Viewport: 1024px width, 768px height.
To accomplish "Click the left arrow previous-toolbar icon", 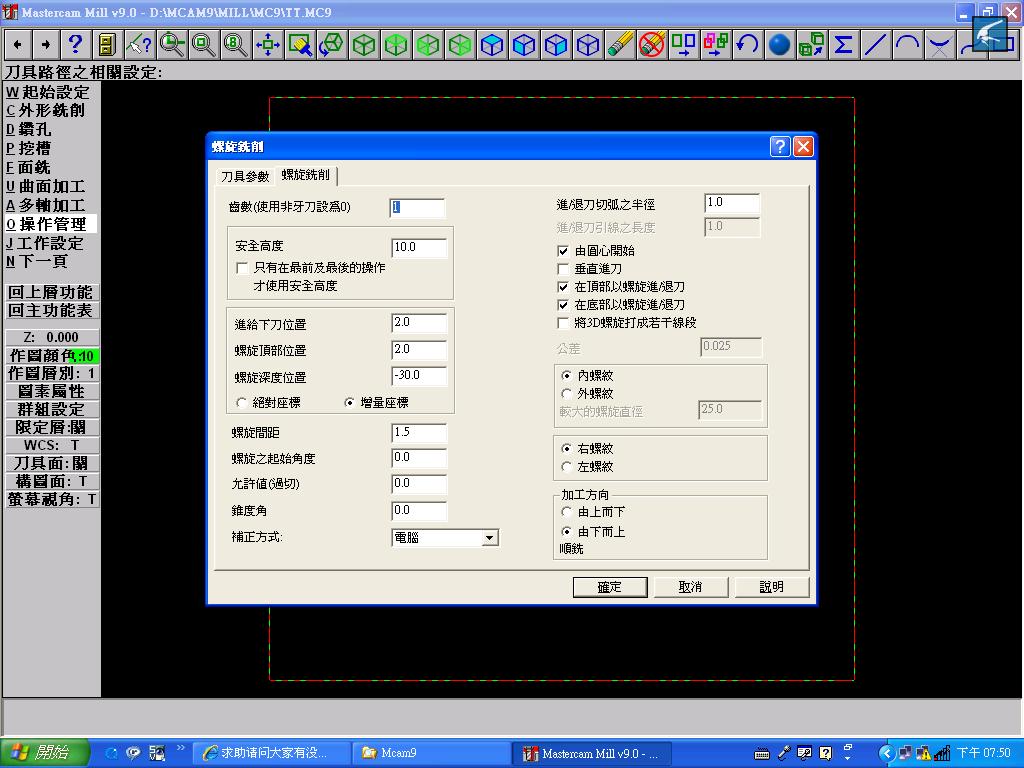I will [18, 44].
